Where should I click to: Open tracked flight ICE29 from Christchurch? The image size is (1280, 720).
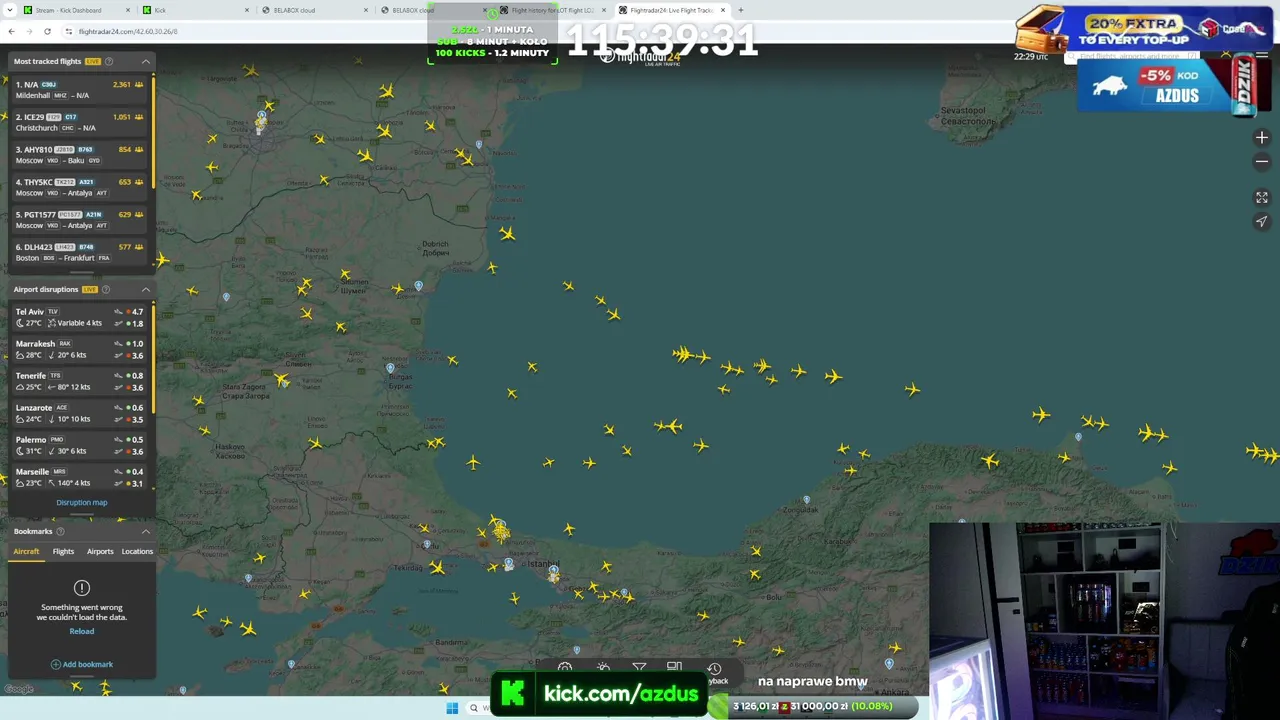tap(80, 122)
